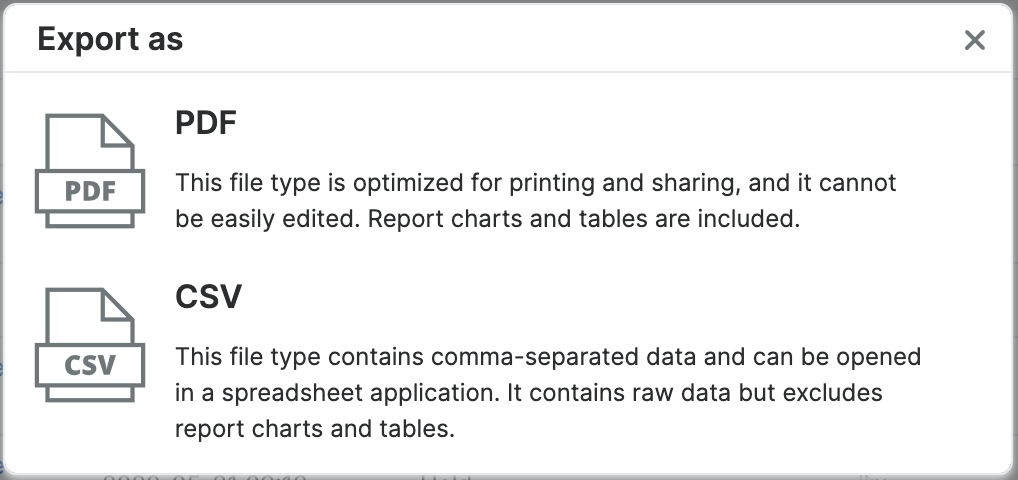Click the dialog header bar area

point(550,40)
